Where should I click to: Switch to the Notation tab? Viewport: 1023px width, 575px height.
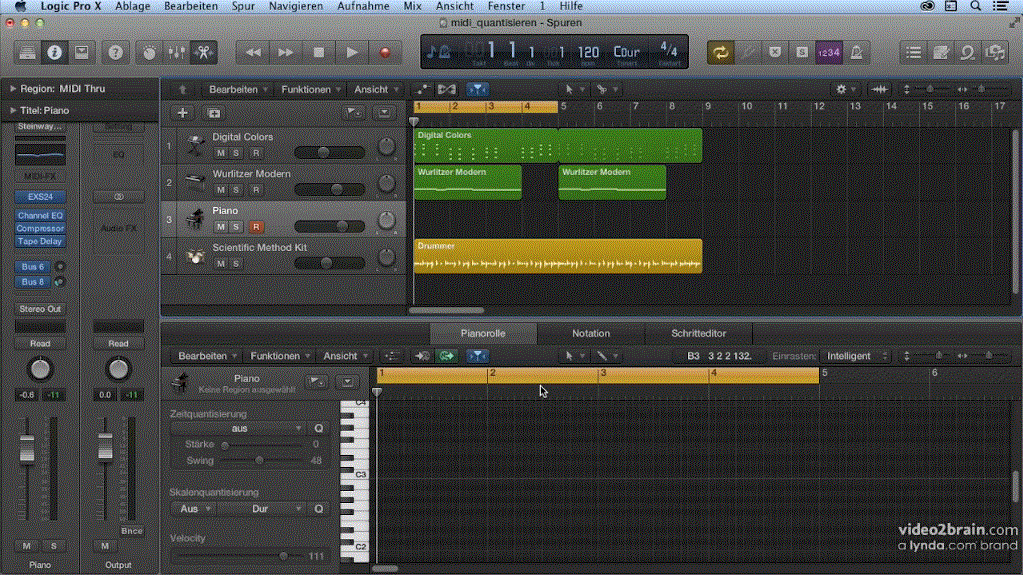coord(591,333)
